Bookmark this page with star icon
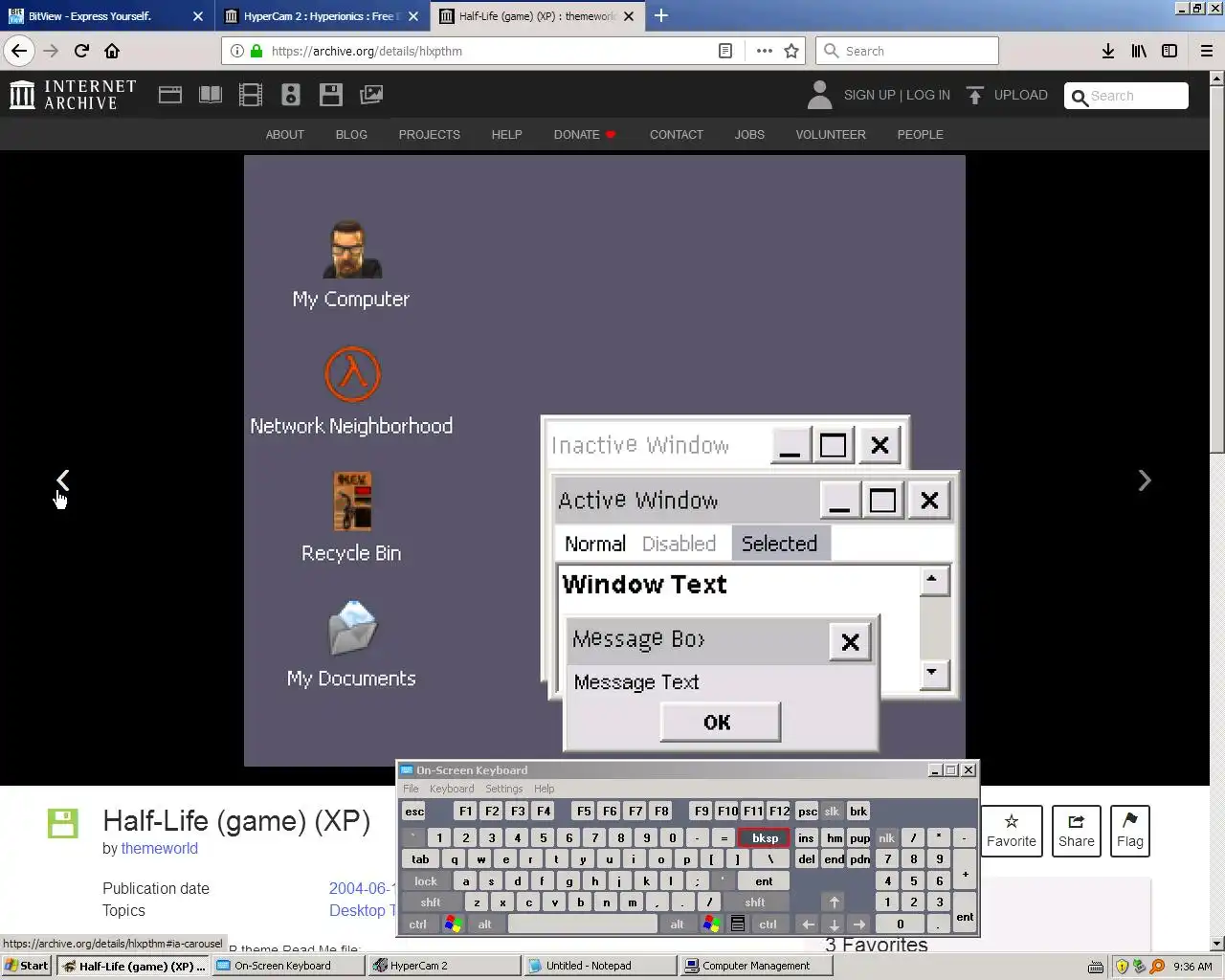 [791, 51]
